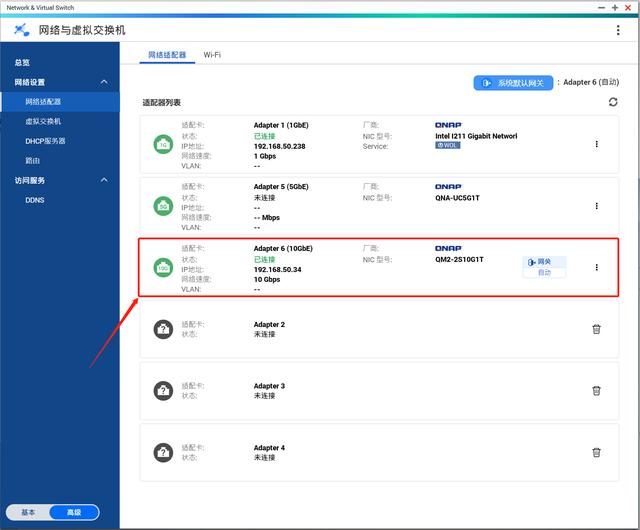Click the Adapter 6 (10GbE) name

tap(283, 248)
